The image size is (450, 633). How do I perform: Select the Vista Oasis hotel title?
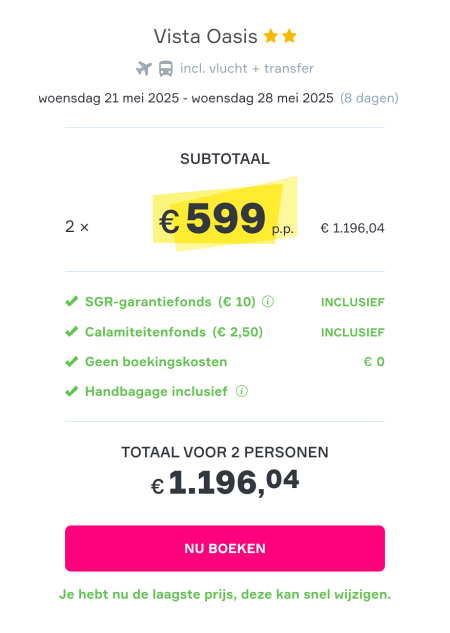205,36
